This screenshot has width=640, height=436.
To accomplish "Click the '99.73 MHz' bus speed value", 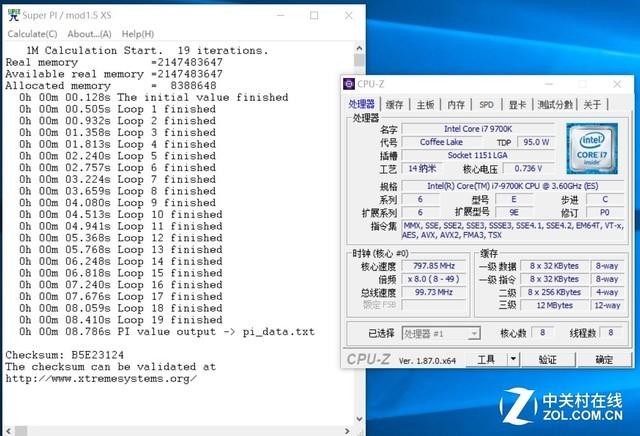I will pos(434,292).
